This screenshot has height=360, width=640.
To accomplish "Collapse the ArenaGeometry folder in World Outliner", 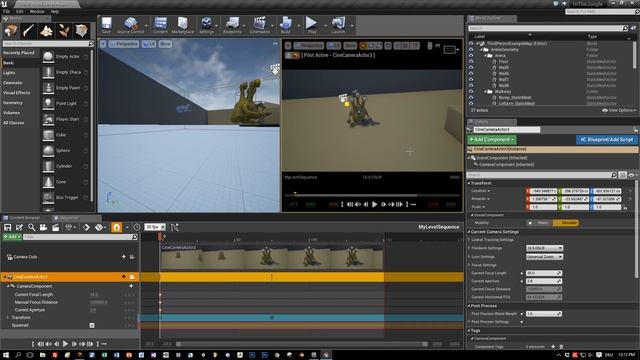I will point(482,49).
